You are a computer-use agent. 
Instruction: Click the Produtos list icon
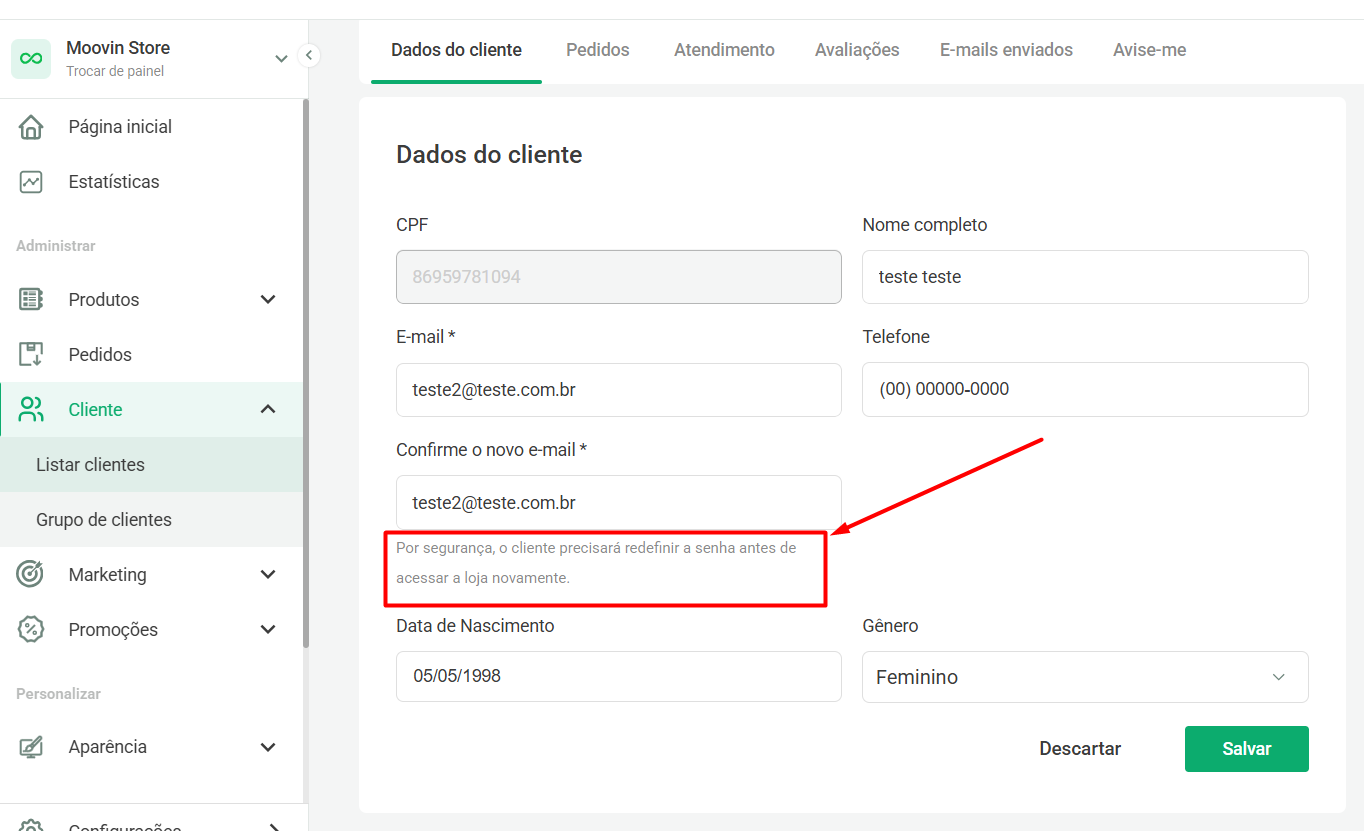(x=31, y=299)
